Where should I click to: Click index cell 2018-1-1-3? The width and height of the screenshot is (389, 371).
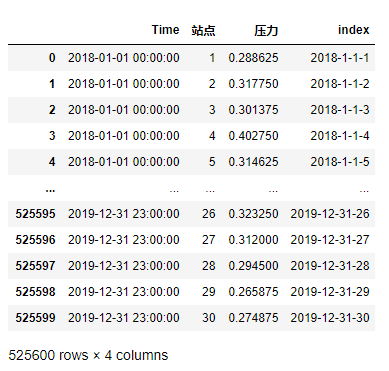[x=340, y=110]
